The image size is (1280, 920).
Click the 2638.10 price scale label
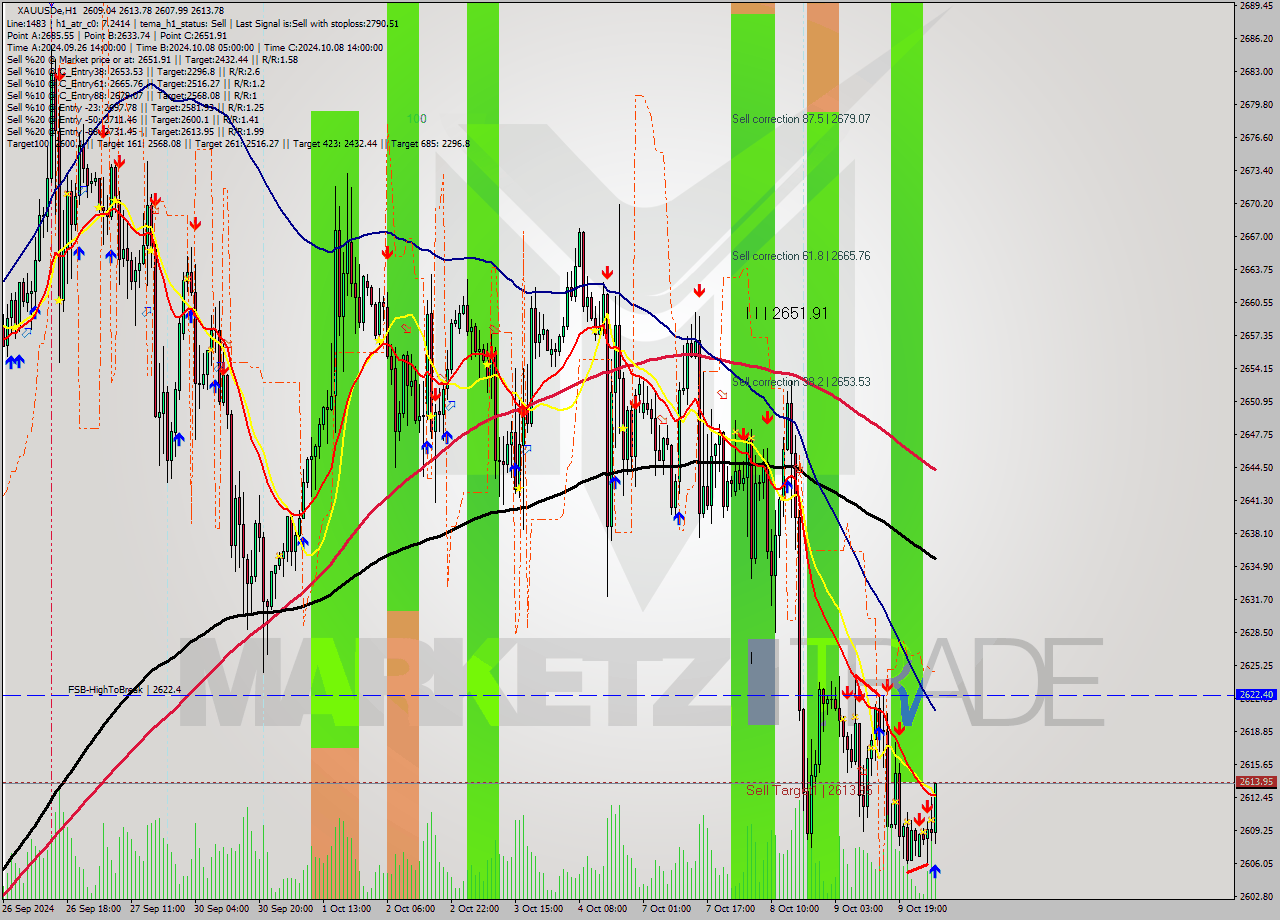(x=1256, y=533)
